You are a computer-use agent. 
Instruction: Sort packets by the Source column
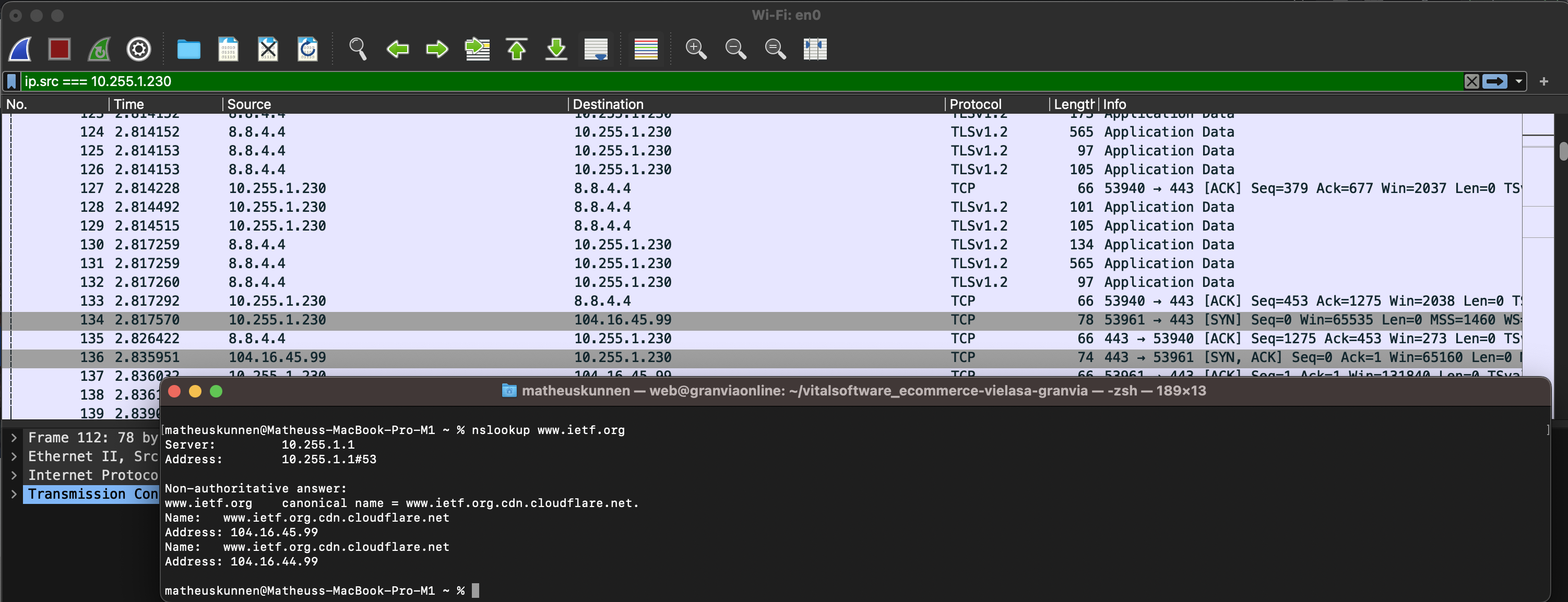tap(249, 104)
